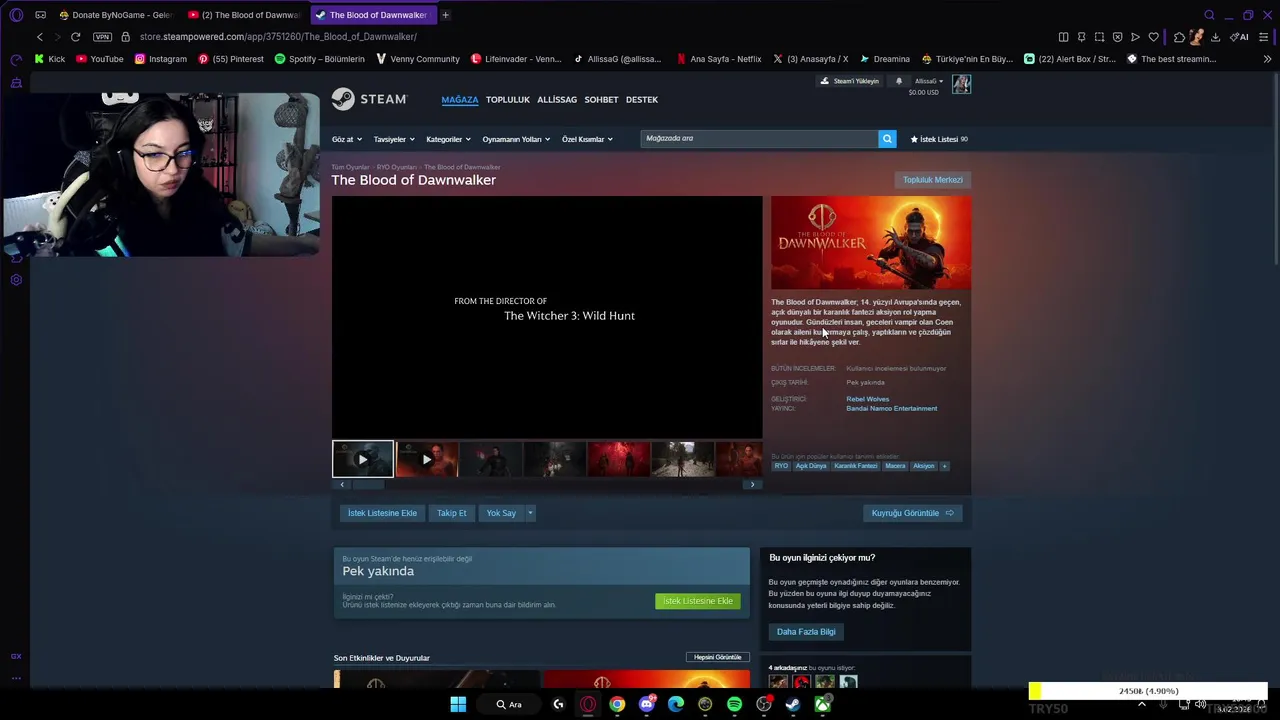
Task: Click Hepsini Görüntüle button
Action: [x=718, y=657]
